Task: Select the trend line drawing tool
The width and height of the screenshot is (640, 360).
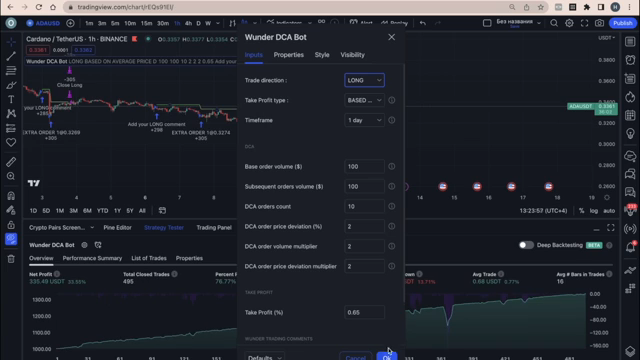Action: pos(11,56)
